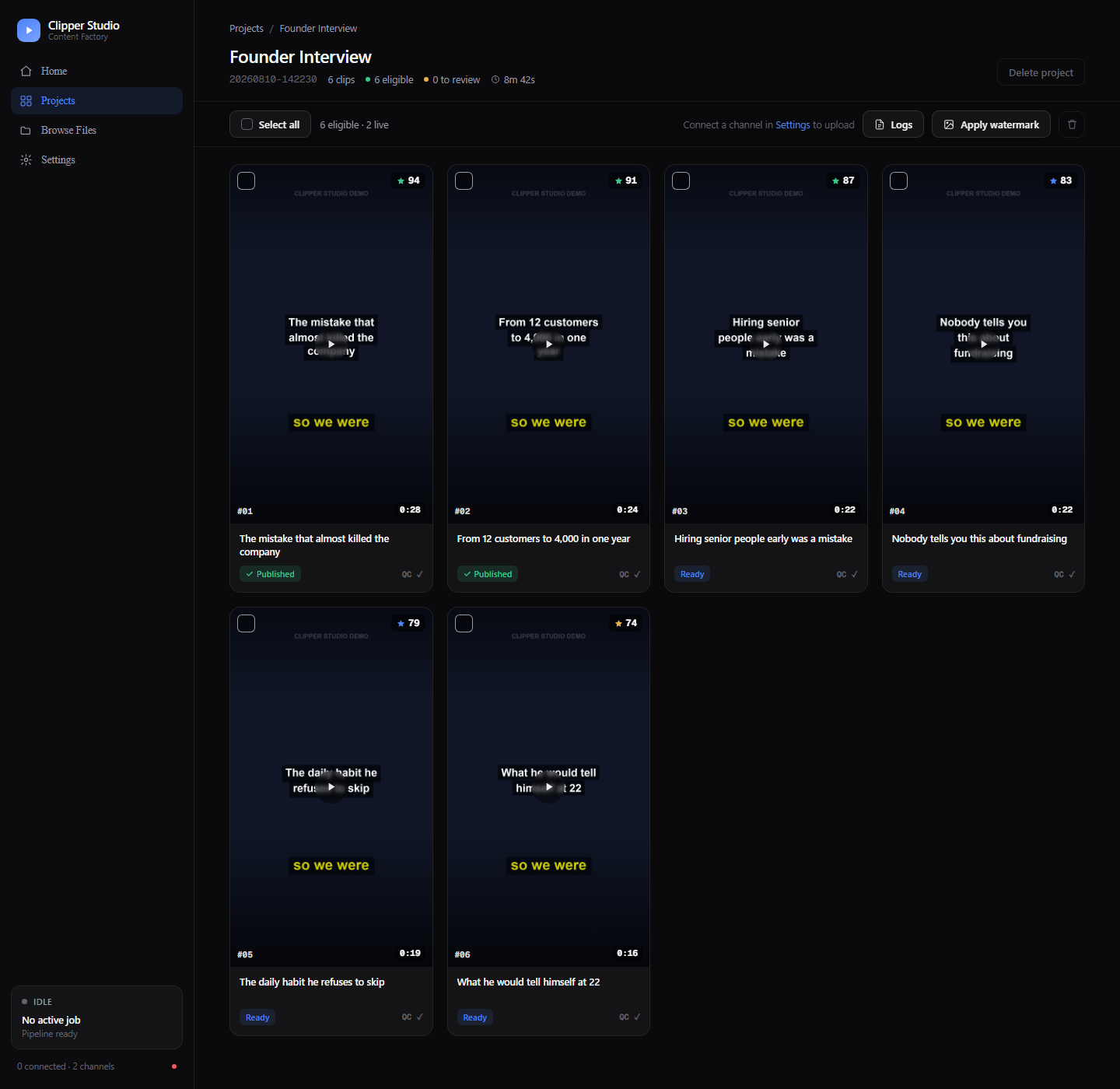The width and height of the screenshot is (1120, 1089).
Task: Click Ready badge on Hiring senior people clip
Action: coord(692,574)
